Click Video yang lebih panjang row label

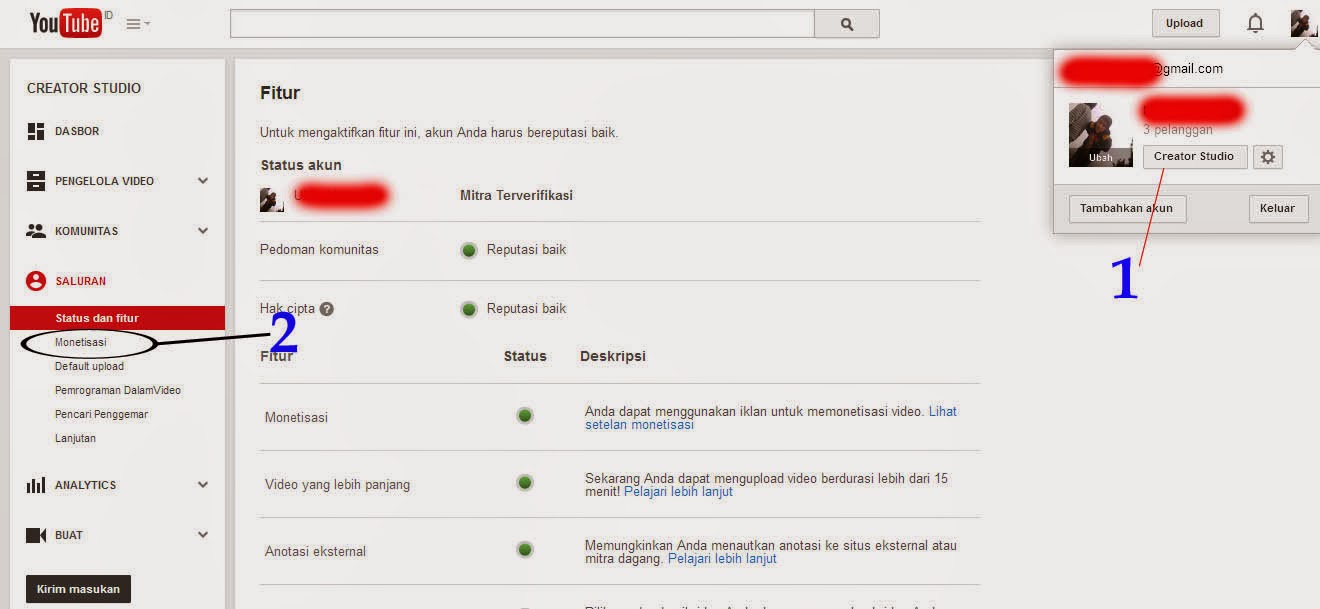point(337,485)
